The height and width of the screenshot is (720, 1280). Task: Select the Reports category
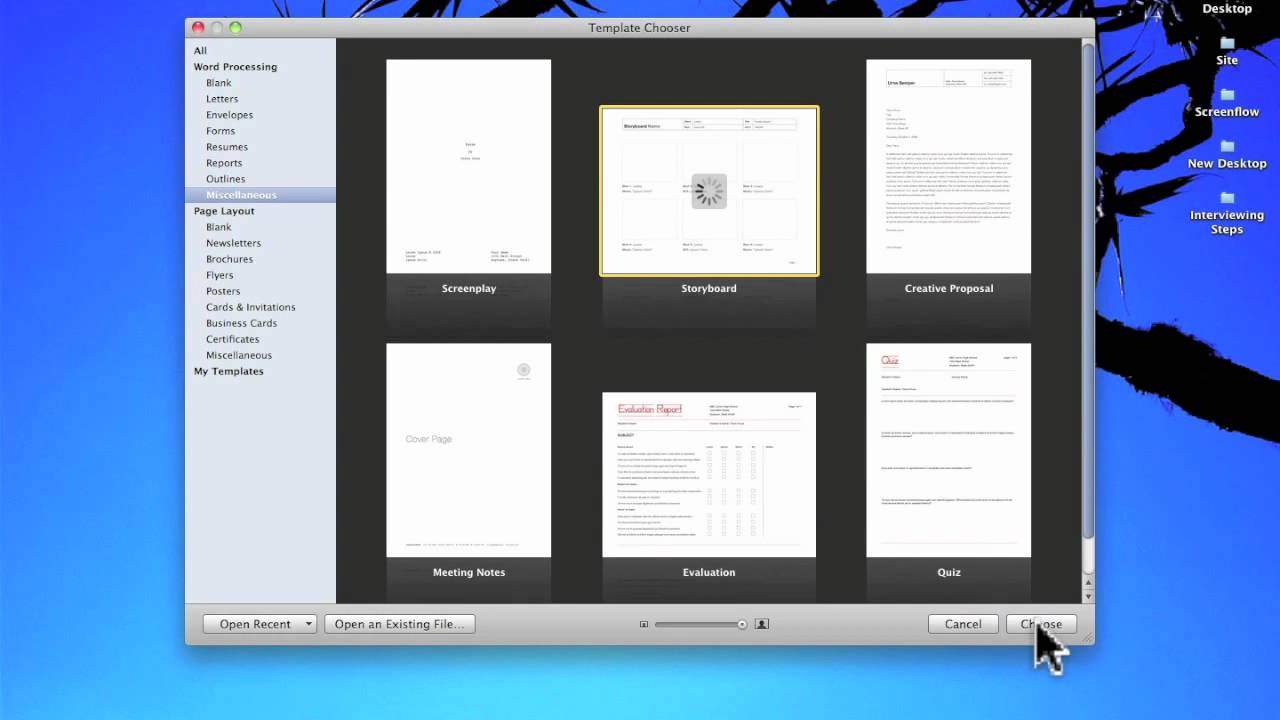click(224, 163)
